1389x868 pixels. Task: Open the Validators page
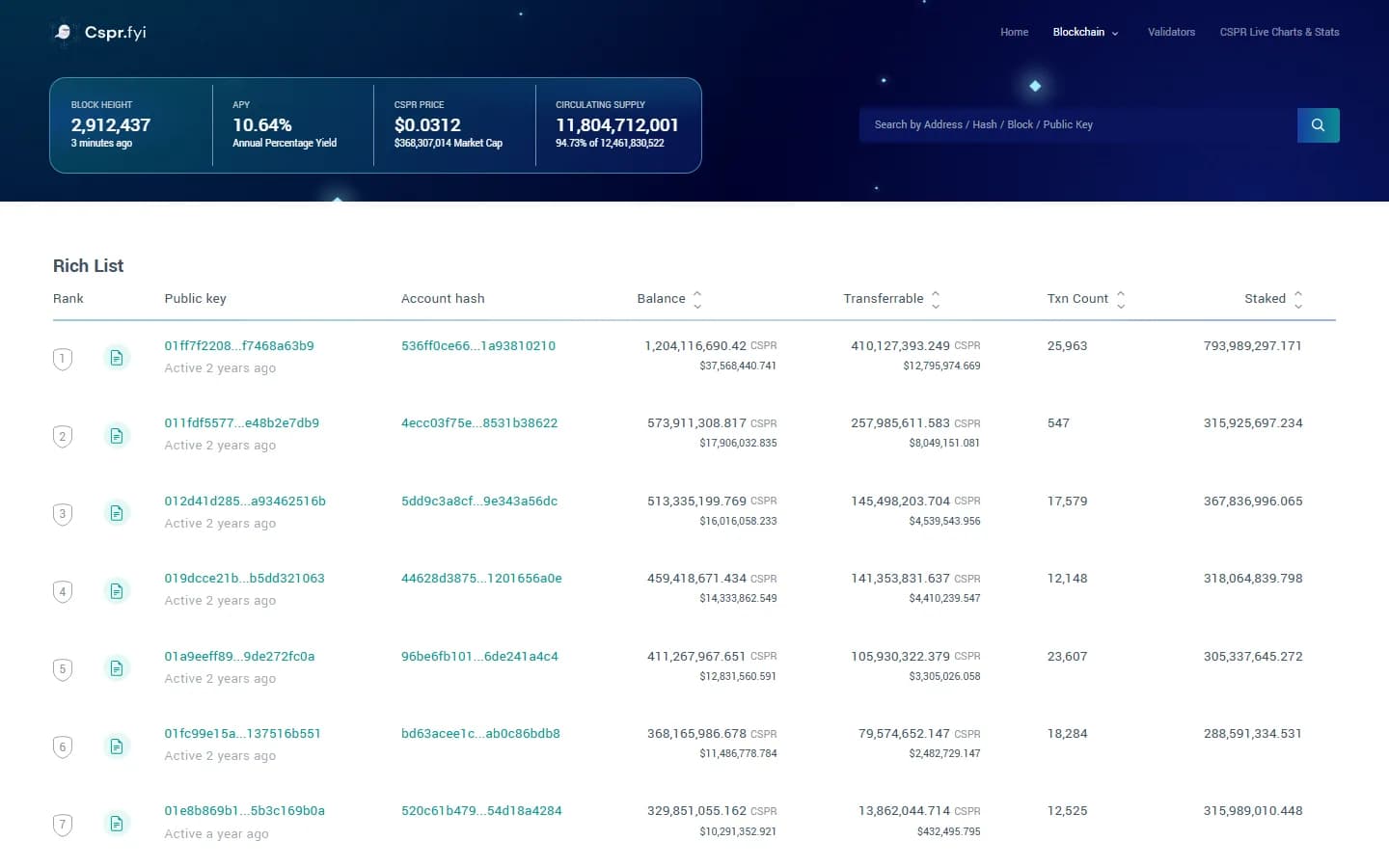[x=1171, y=32]
